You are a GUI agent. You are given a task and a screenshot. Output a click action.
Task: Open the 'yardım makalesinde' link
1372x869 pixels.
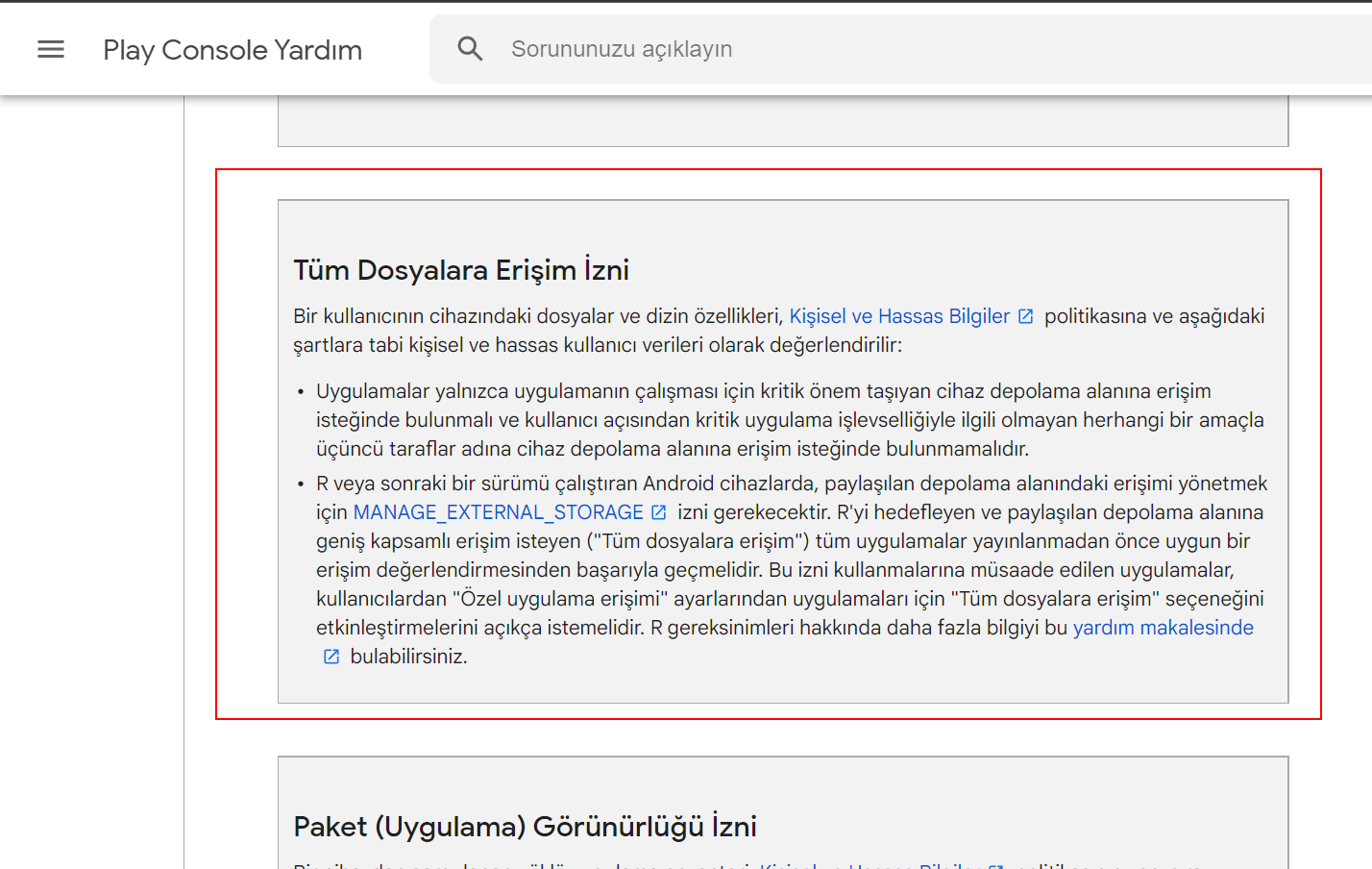click(1164, 628)
